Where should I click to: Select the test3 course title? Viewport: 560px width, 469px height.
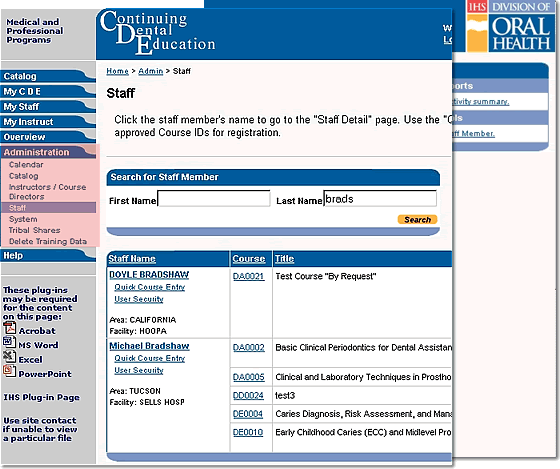coord(285,396)
